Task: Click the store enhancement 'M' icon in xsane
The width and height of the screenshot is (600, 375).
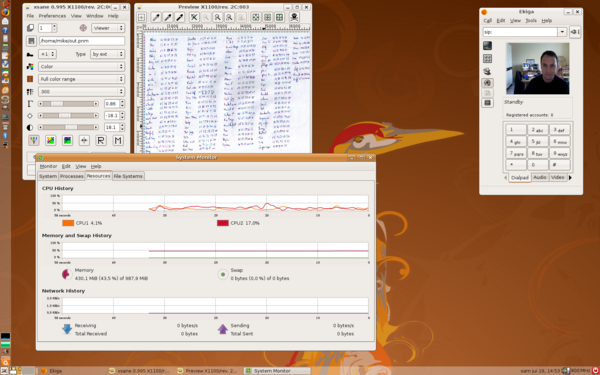Action: pyautogui.click(x=118, y=140)
